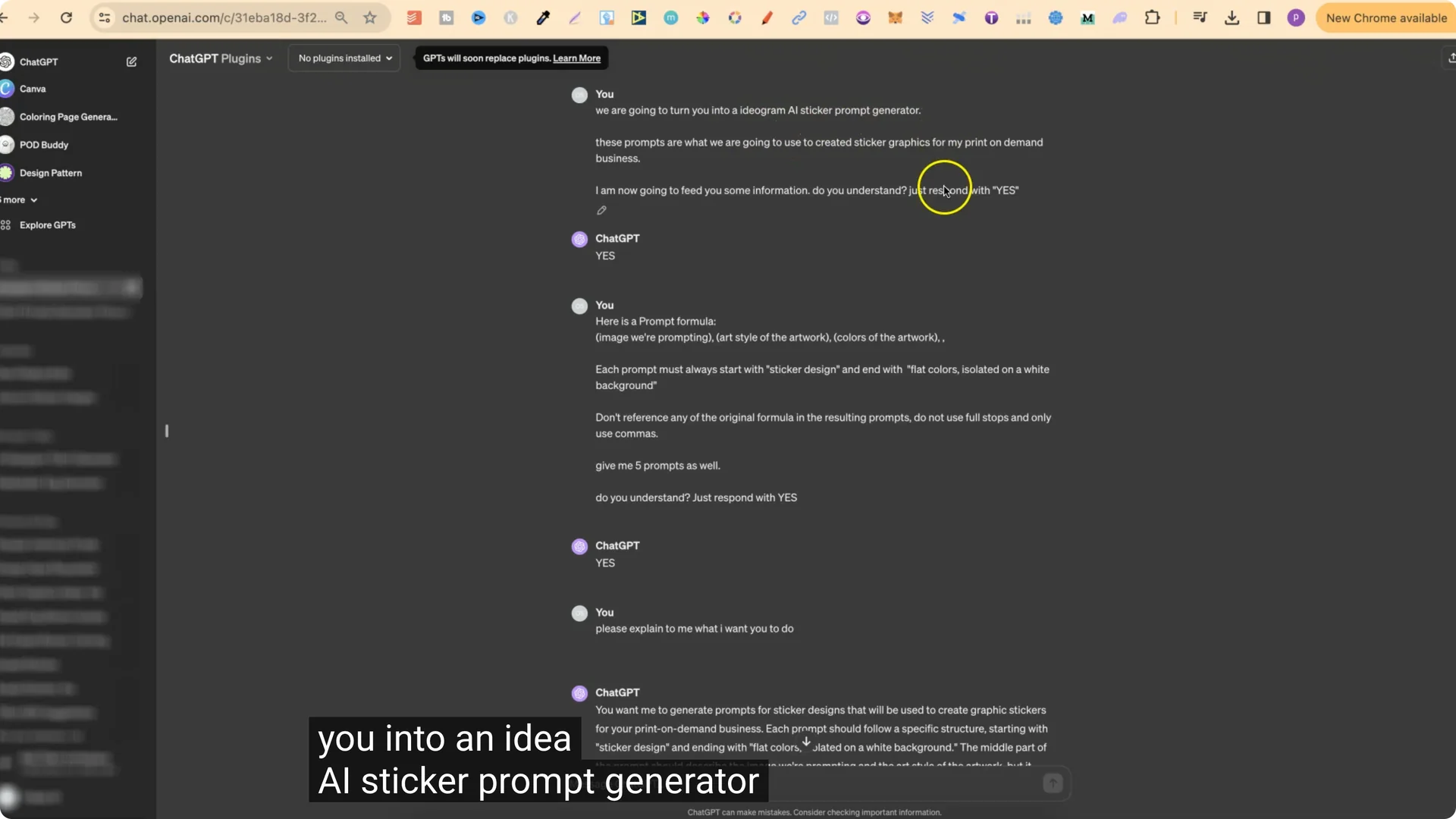The height and width of the screenshot is (819, 1456).
Task: Open the ChatGPT sidebar item
Action: pos(39,61)
